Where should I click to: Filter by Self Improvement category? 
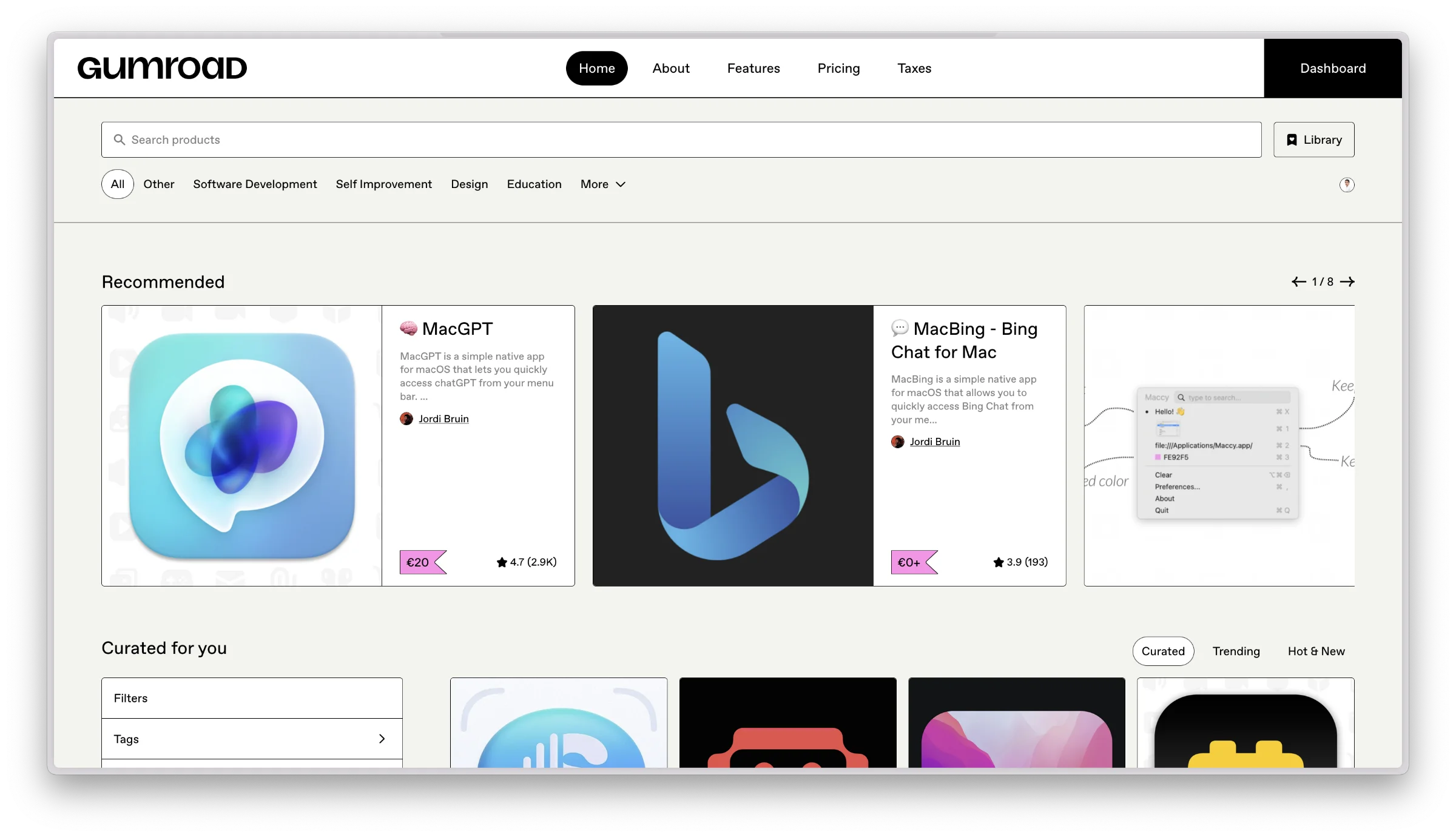(x=384, y=184)
